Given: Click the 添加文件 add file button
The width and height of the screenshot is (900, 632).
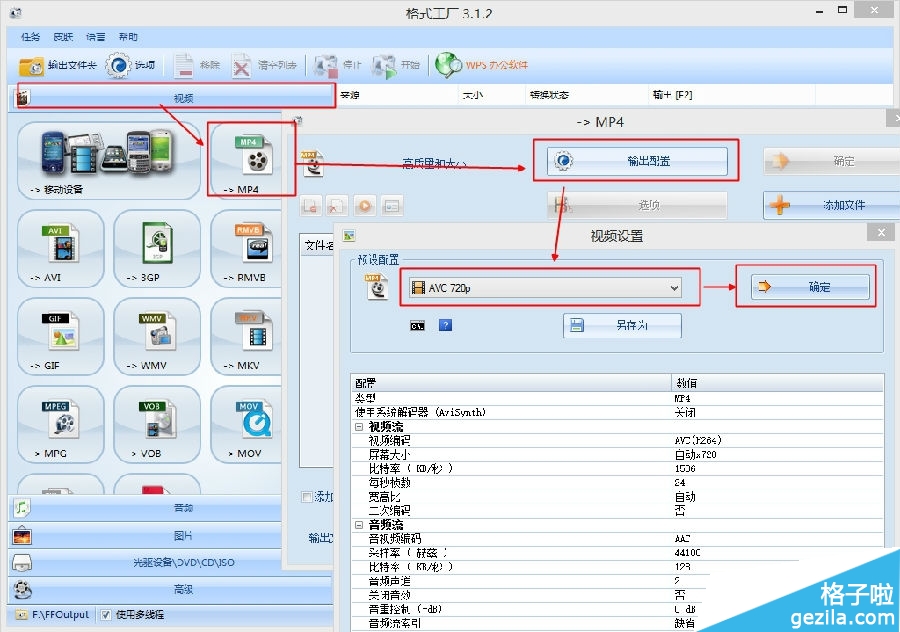Looking at the screenshot, I should [x=831, y=205].
